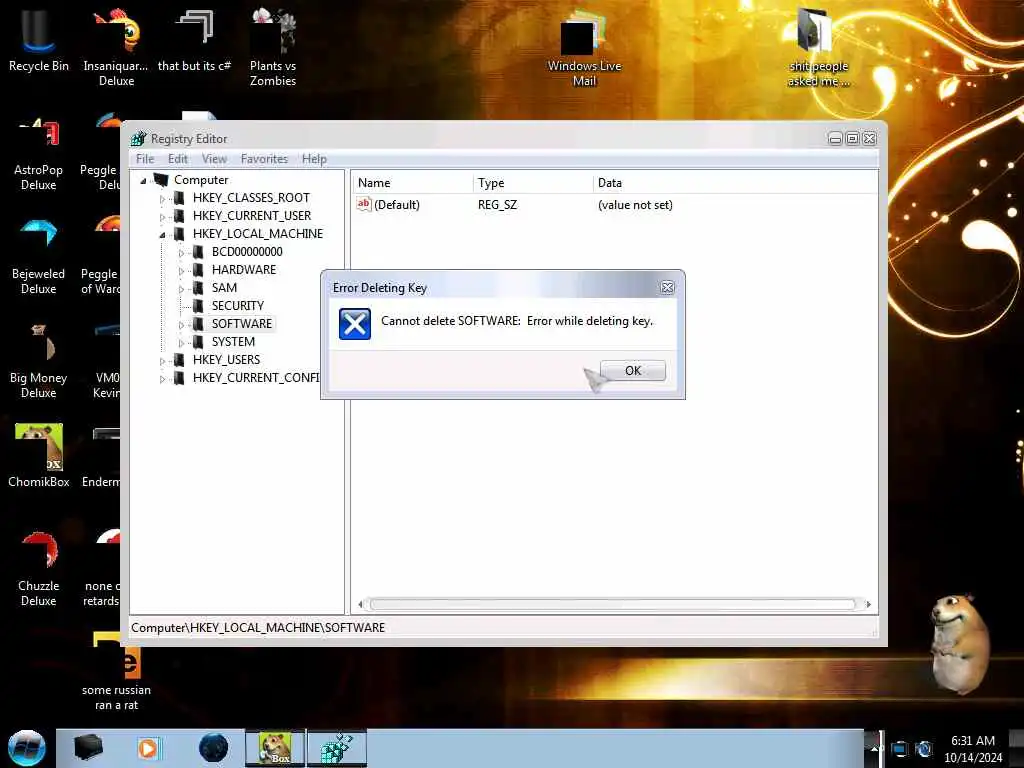
Task: Select the SECURITY key
Action: click(x=238, y=306)
